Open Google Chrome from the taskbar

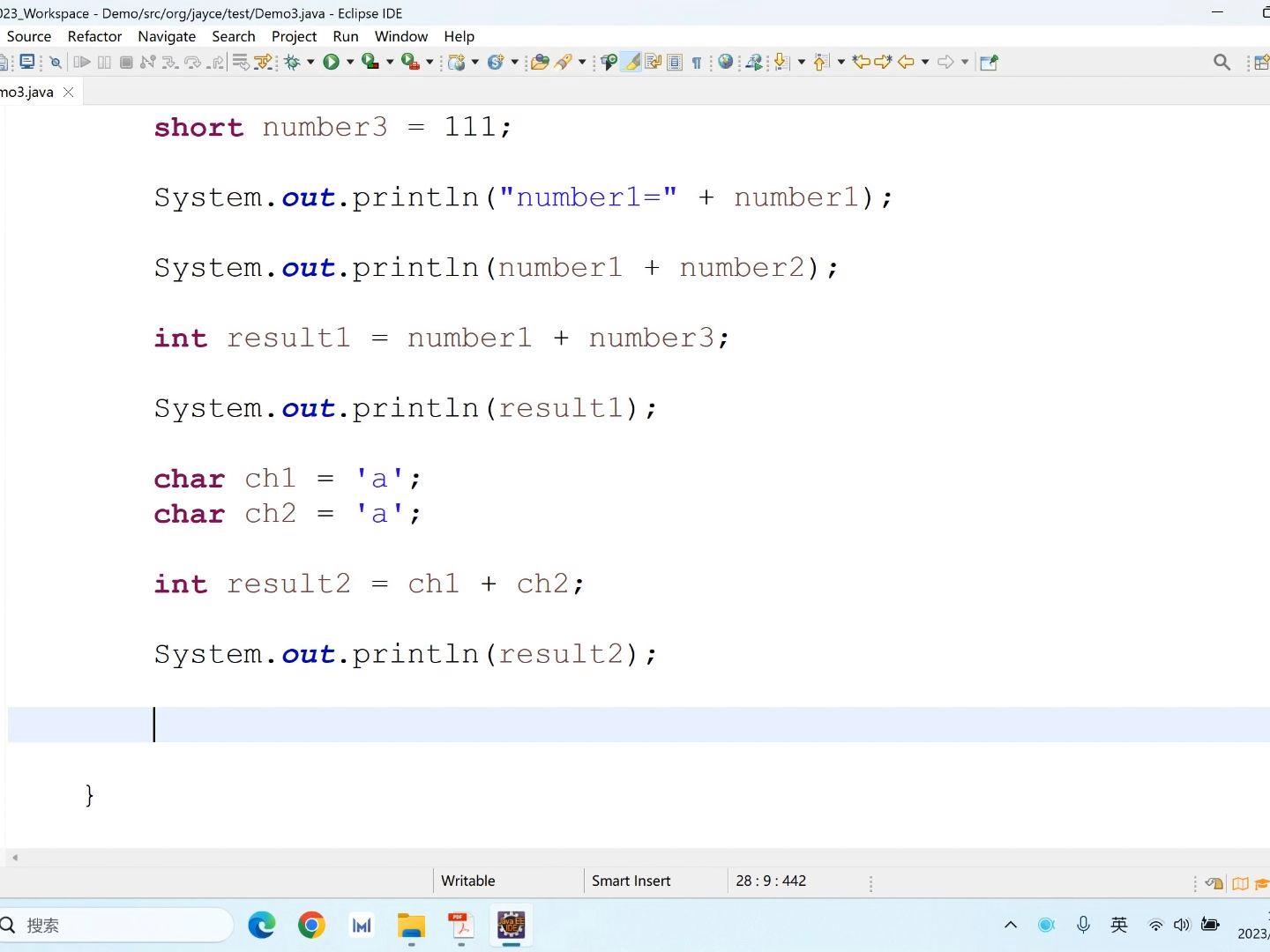click(x=311, y=925)
